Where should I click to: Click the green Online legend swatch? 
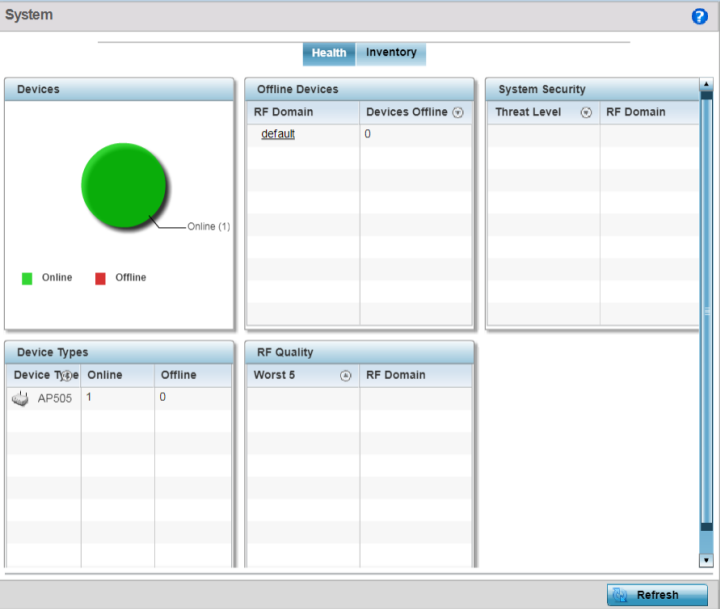pos(27,278)
